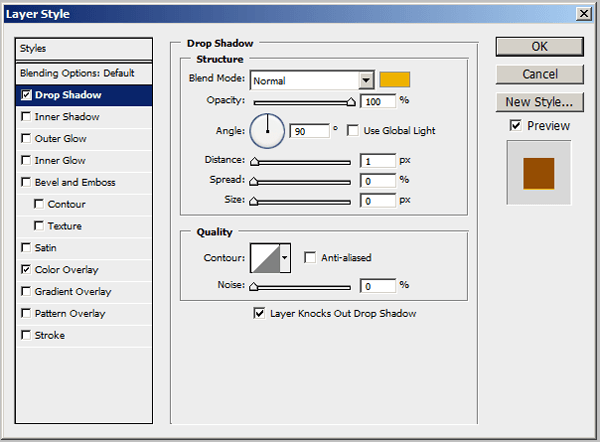Click the Distance slider handle

[x=254, y=161]
